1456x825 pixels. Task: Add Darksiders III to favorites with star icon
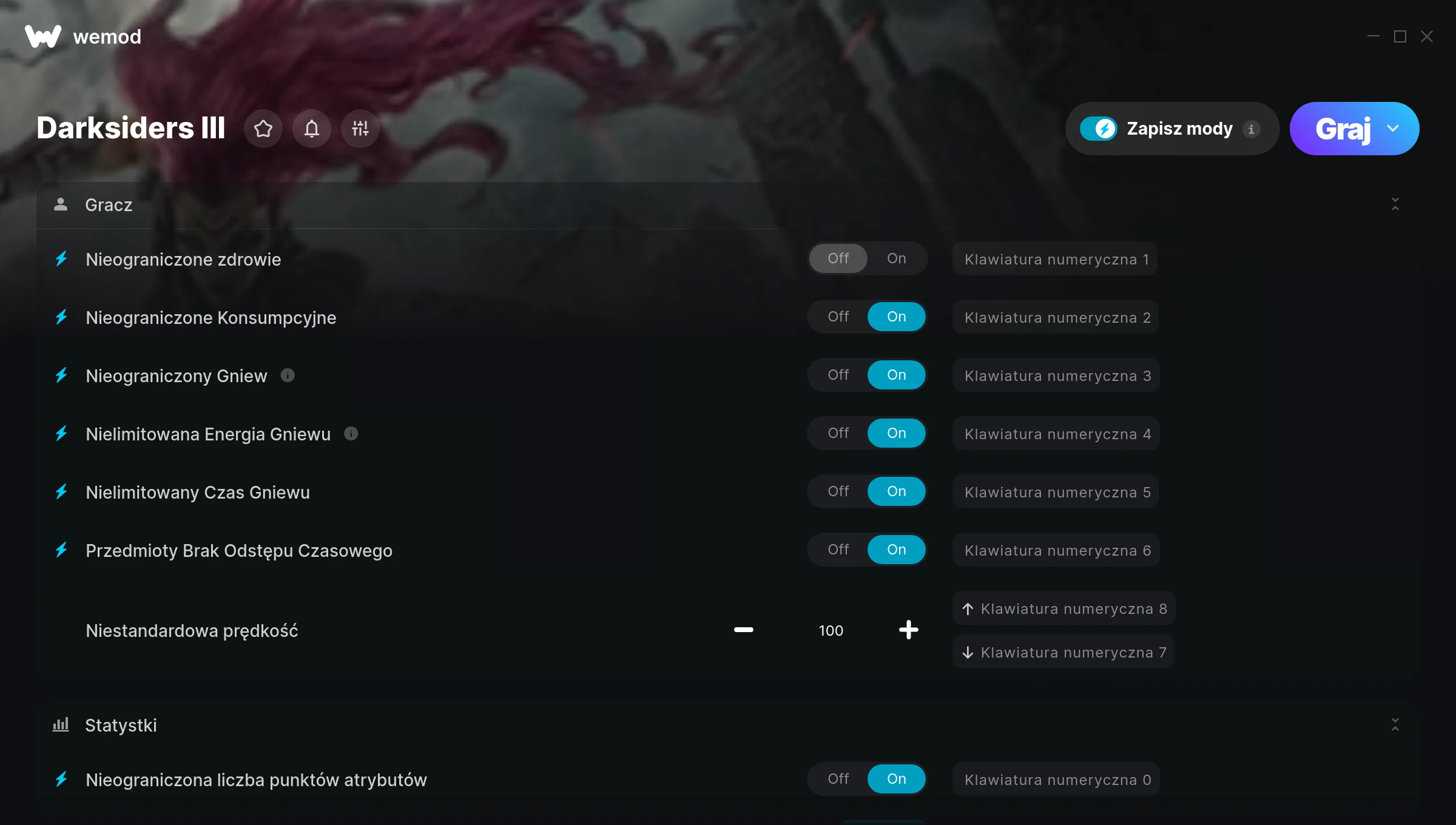[x=263, y=129]
